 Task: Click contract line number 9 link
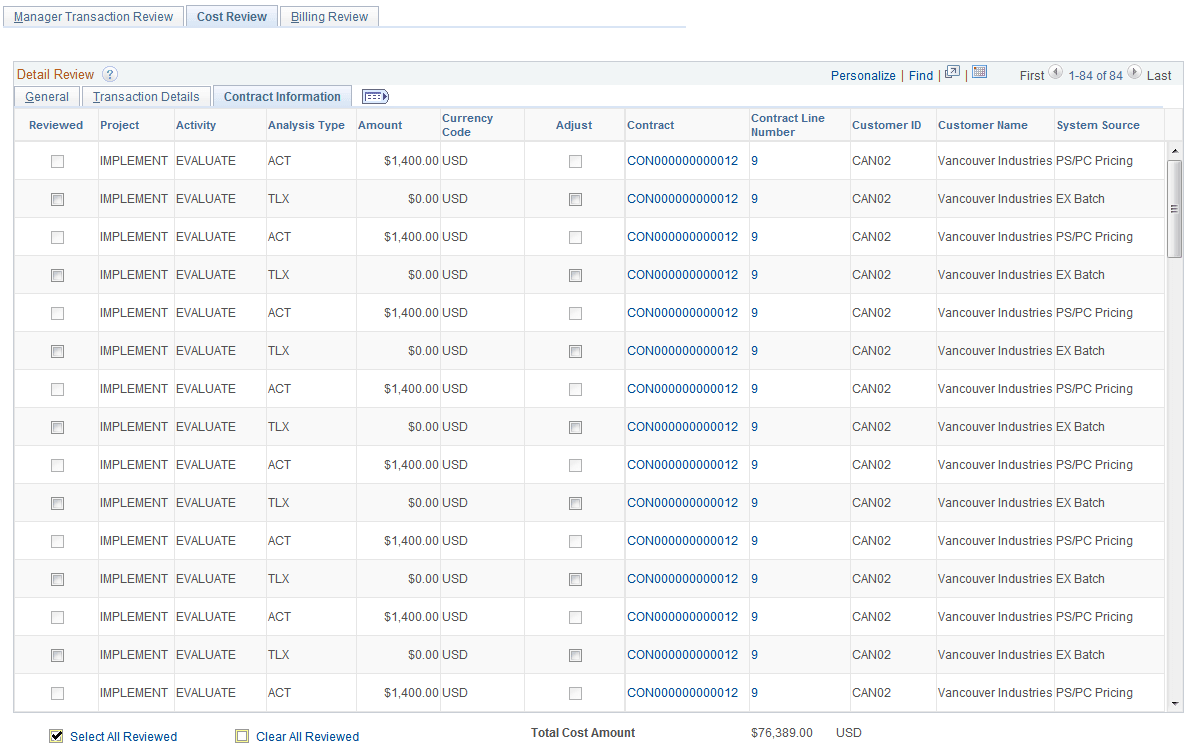click(754, 161)
